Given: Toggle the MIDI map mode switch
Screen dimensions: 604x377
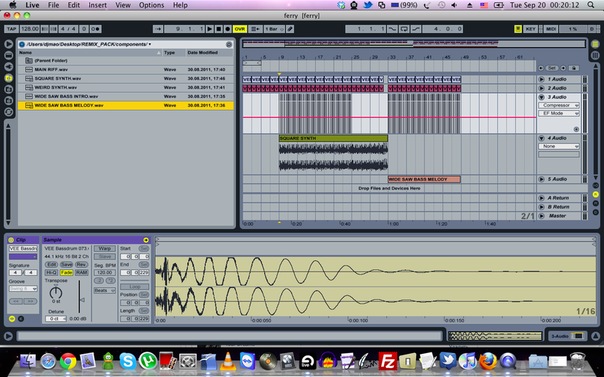Looking at the screenshot, I should [x=550, y=29].
